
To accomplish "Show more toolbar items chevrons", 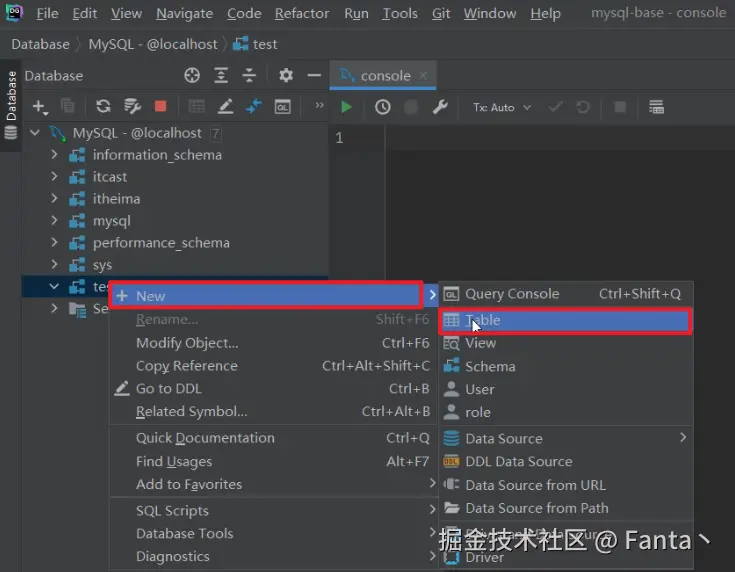I will pos(319,105).
